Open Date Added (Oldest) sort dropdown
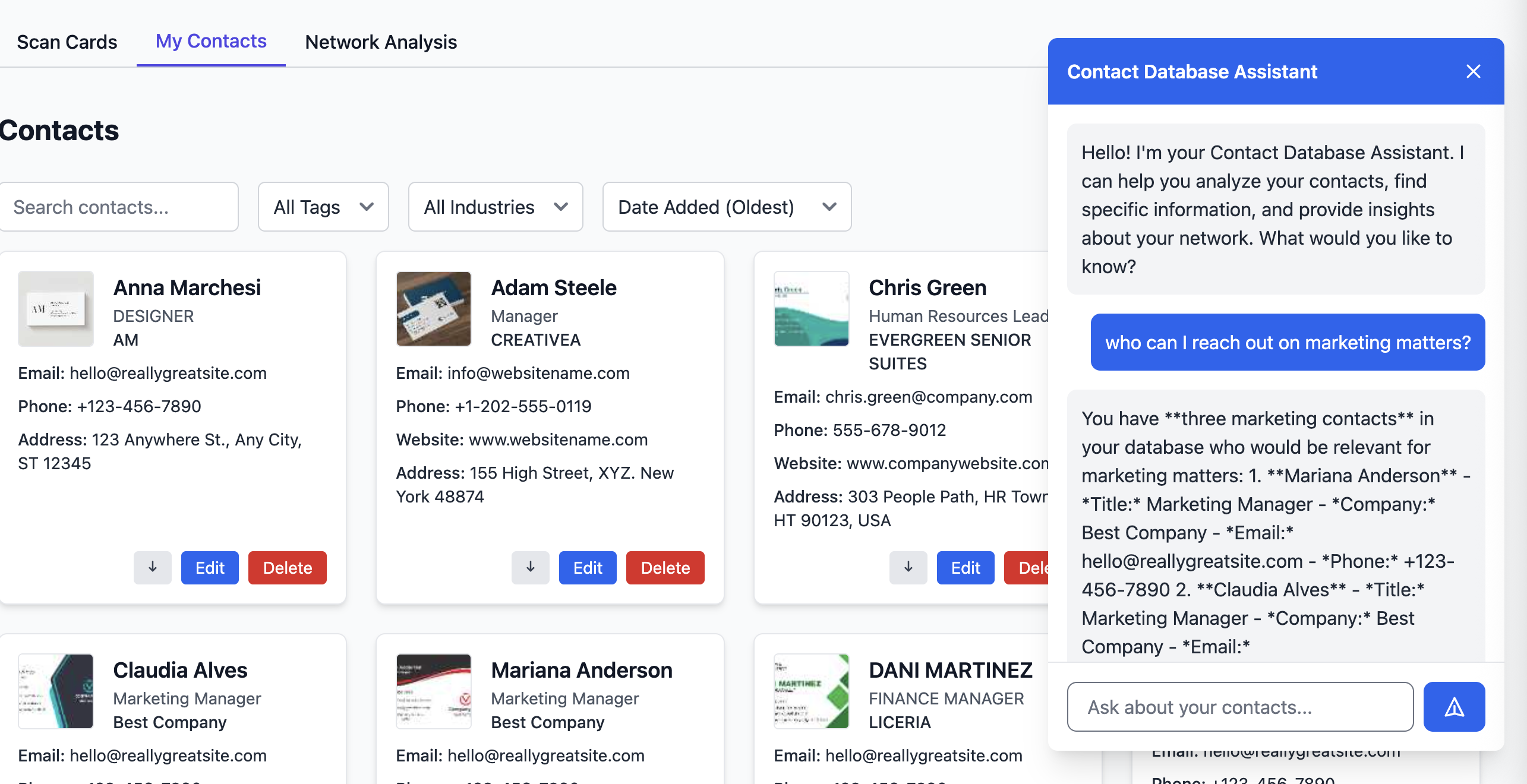This screenshot has width=1527, height=784. (726, 207)
